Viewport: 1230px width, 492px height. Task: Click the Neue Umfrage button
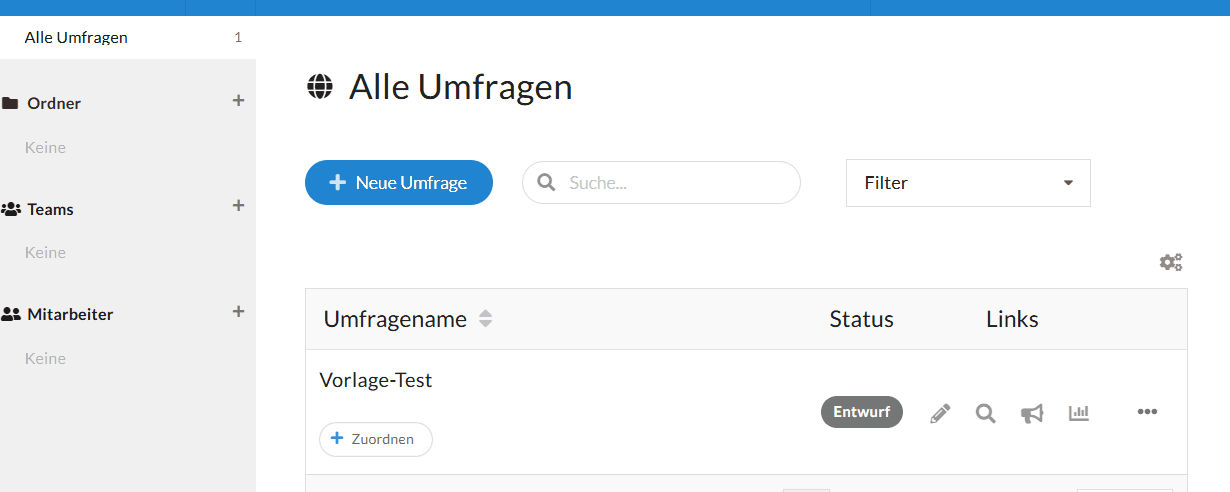(399, 183)
